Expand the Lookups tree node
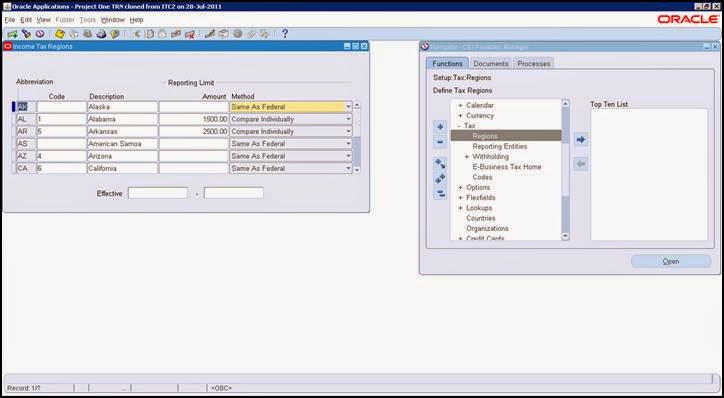Image resolution: width=724 pixels, height=398 pixels. (x=460, y=208)
